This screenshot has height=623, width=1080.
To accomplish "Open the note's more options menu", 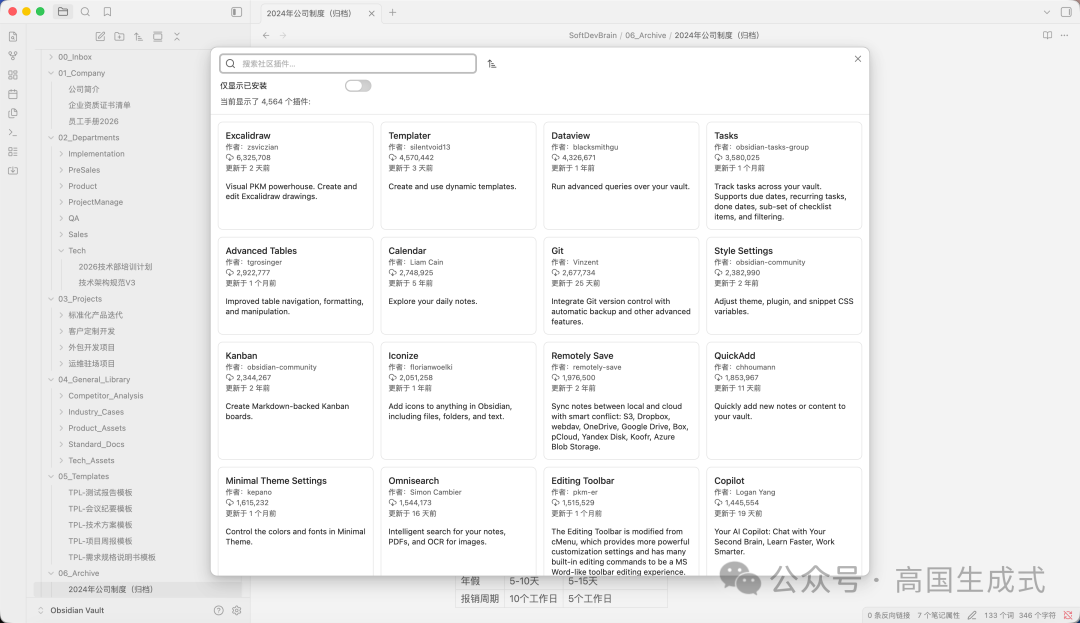I will click(1065, 35).
